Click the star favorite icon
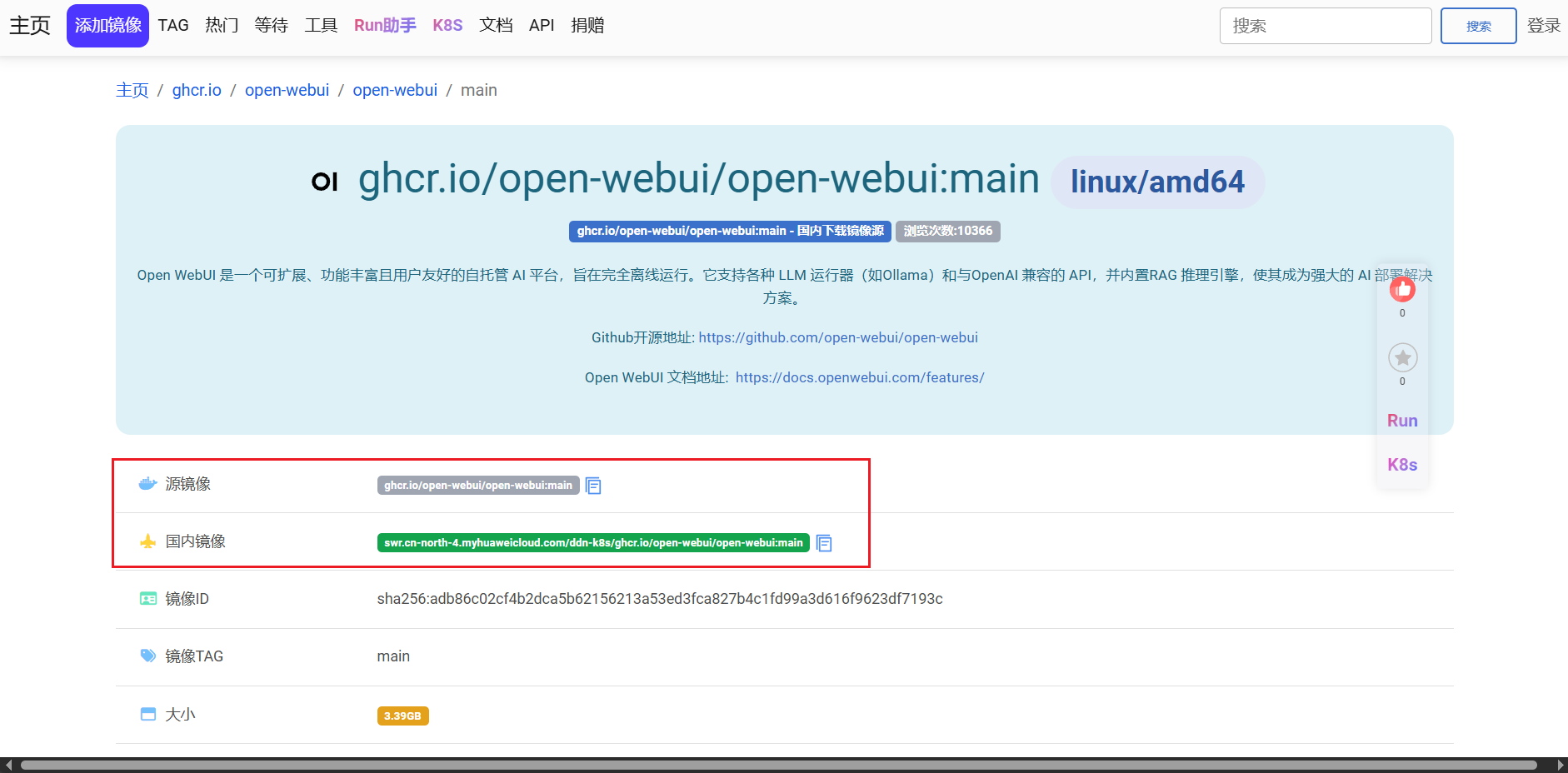The height and width of the screenshot is (773, 1568). click(1402, 357)
